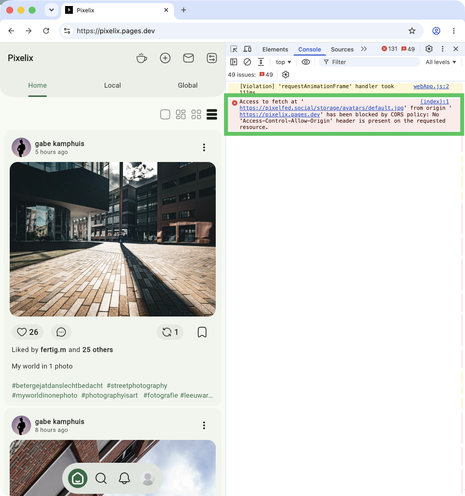Open DevTools settings gear
The image size is (465, 496).
point(429,49)
